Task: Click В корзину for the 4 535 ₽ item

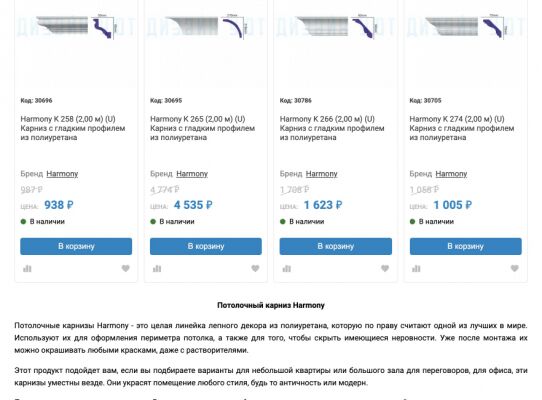Action: point(206,246)
